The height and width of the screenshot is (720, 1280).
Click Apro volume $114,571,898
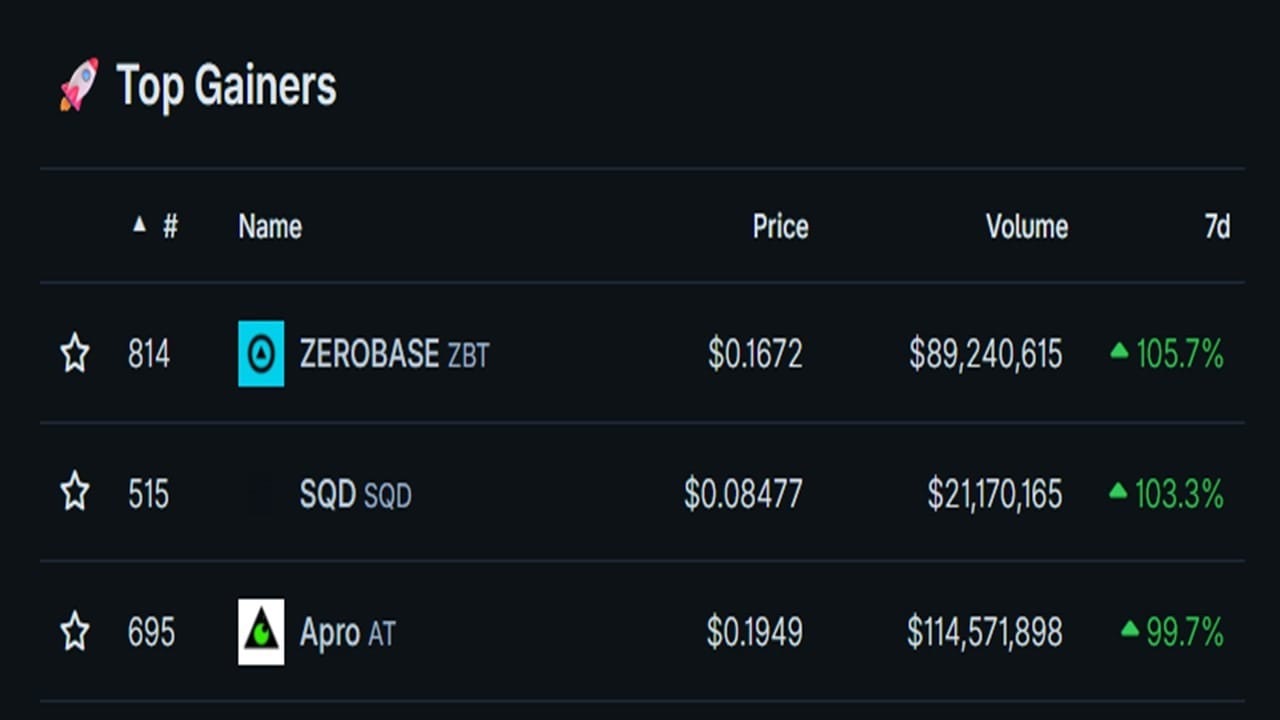click(984, 633)
